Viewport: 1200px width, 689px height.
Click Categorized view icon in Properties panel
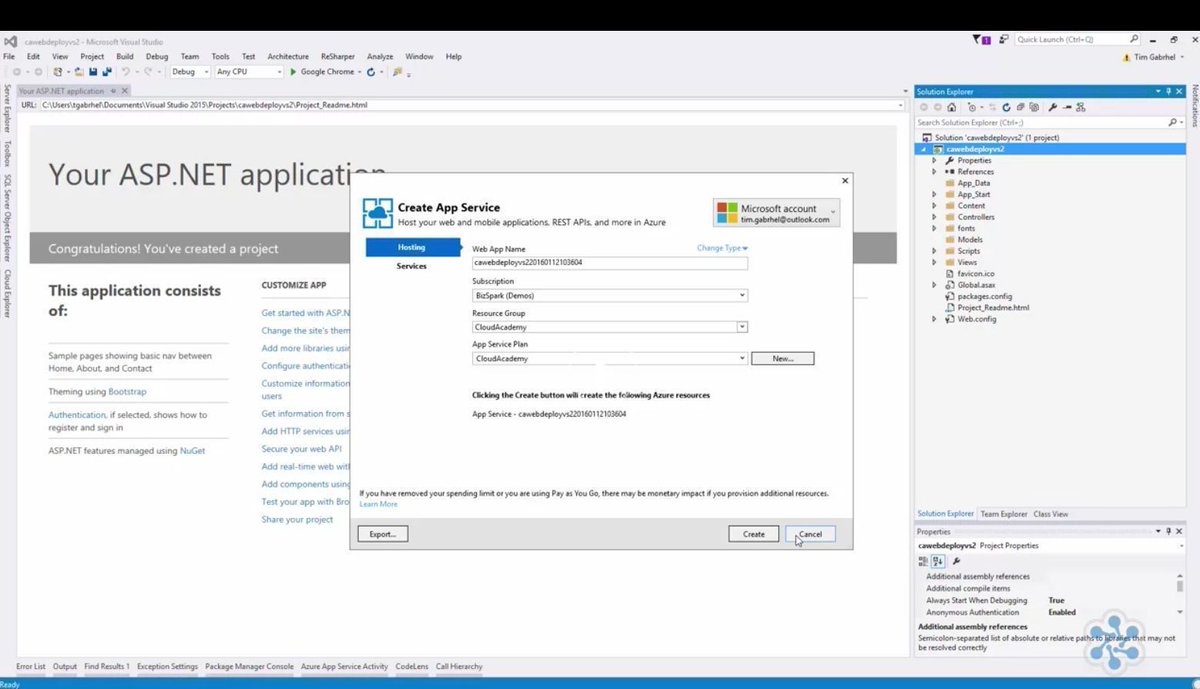(x=925, y=561)
